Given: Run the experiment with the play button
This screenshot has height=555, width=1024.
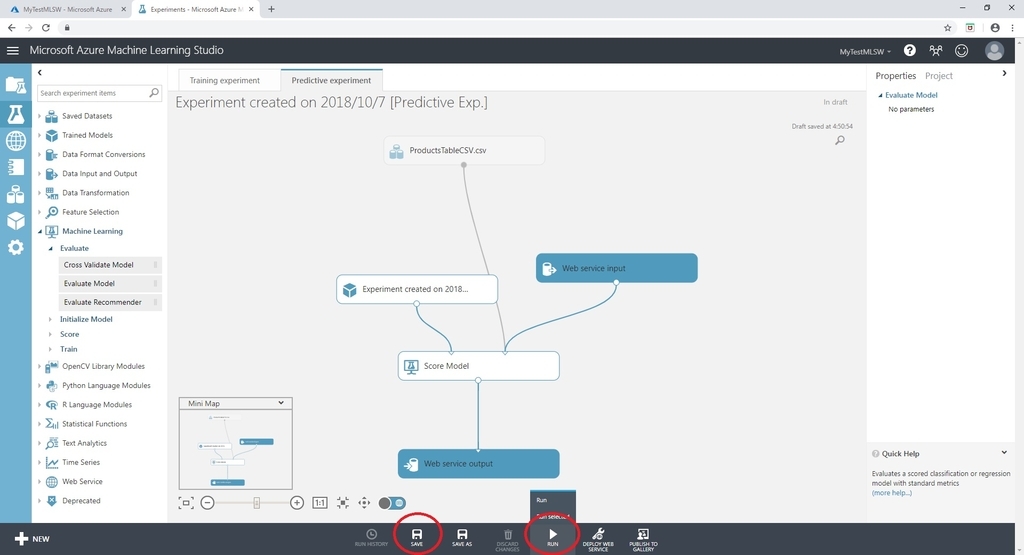Looking at the screenshot, I should point(552,538).
